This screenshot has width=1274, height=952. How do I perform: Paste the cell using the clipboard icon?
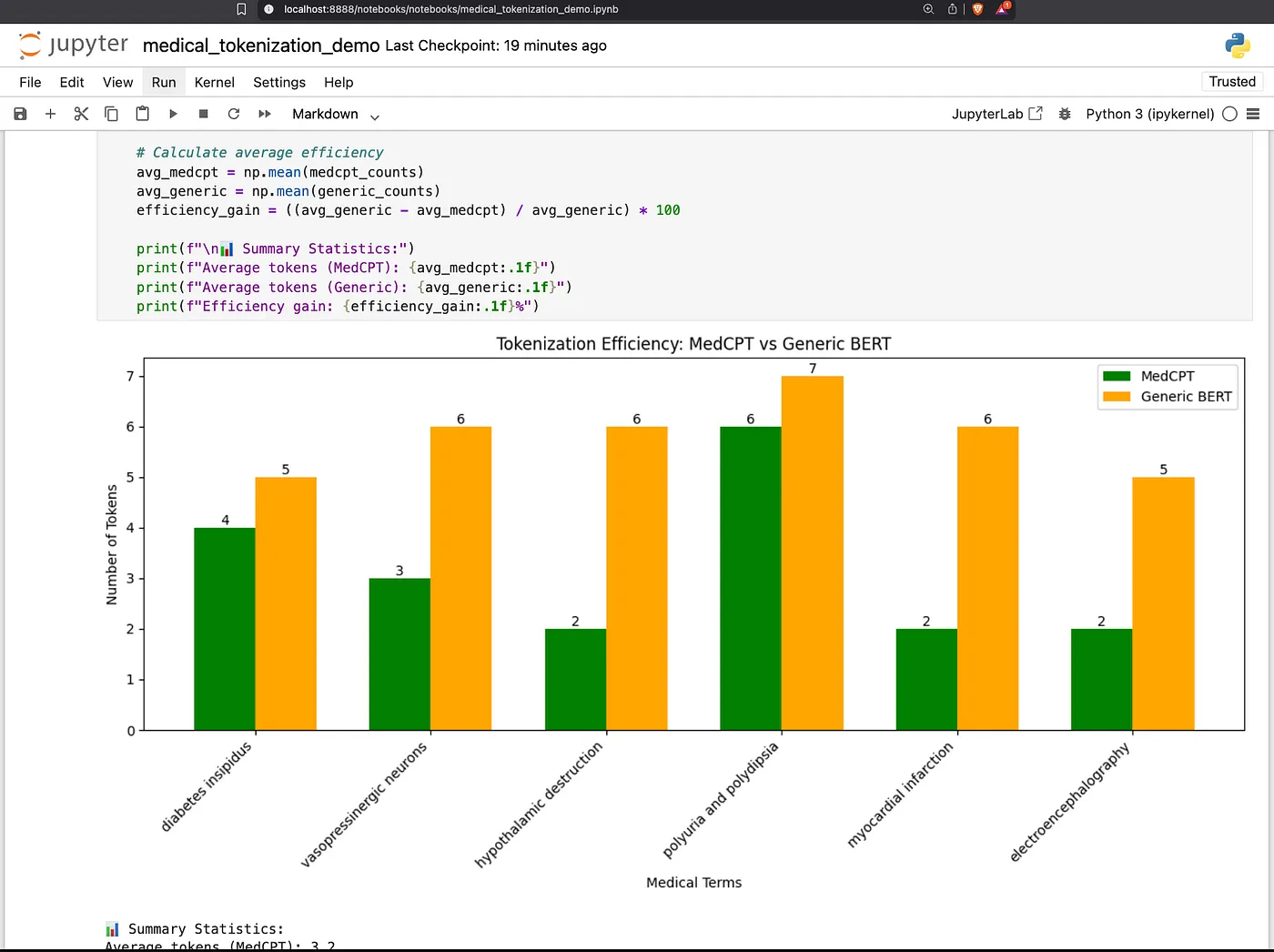[142, 114]
